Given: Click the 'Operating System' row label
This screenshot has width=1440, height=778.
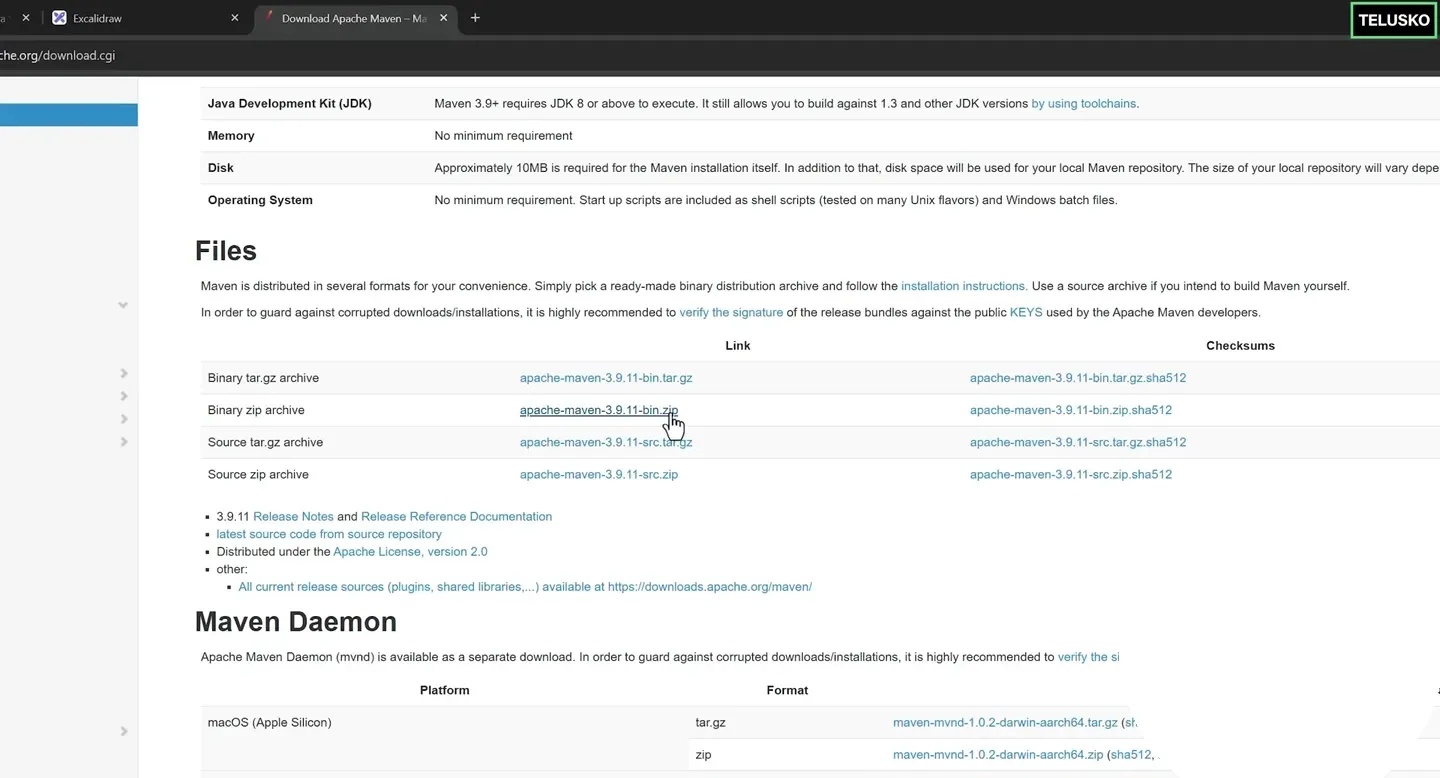Looking at the screenshot, I should coord(260,200).
